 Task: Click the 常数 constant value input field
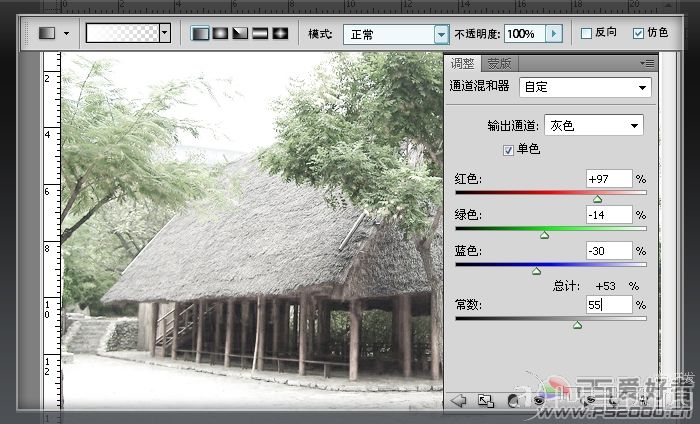click(609, 305)
